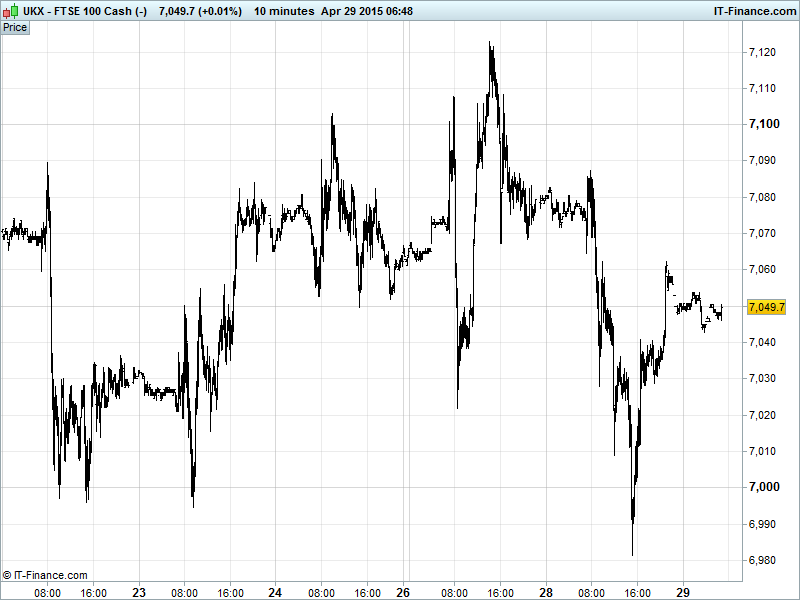Select date label 28 on the time axis
Image resolution: width=800 pixels, height=600 pixels.
(x=547, y=592)
